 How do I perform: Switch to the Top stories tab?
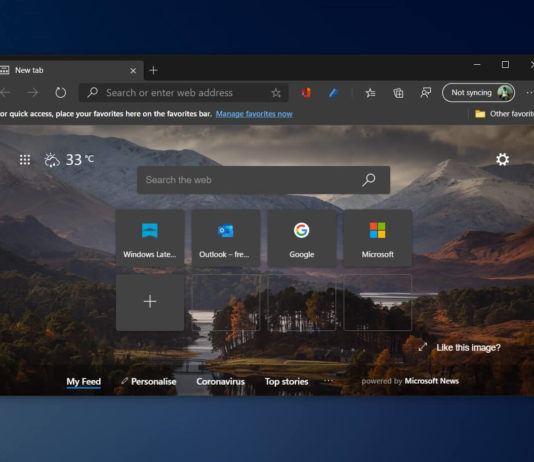(x=286, y=382)
